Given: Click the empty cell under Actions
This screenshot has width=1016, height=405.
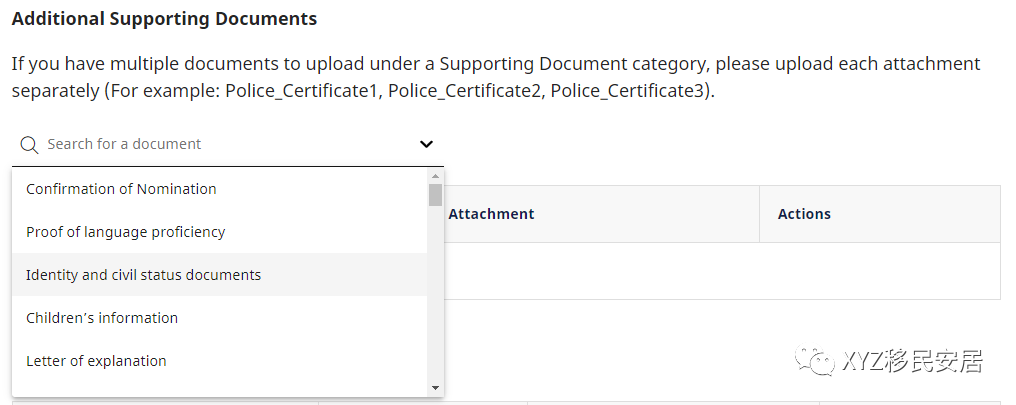Looking at the screenshot, I should tap(879, 271).
